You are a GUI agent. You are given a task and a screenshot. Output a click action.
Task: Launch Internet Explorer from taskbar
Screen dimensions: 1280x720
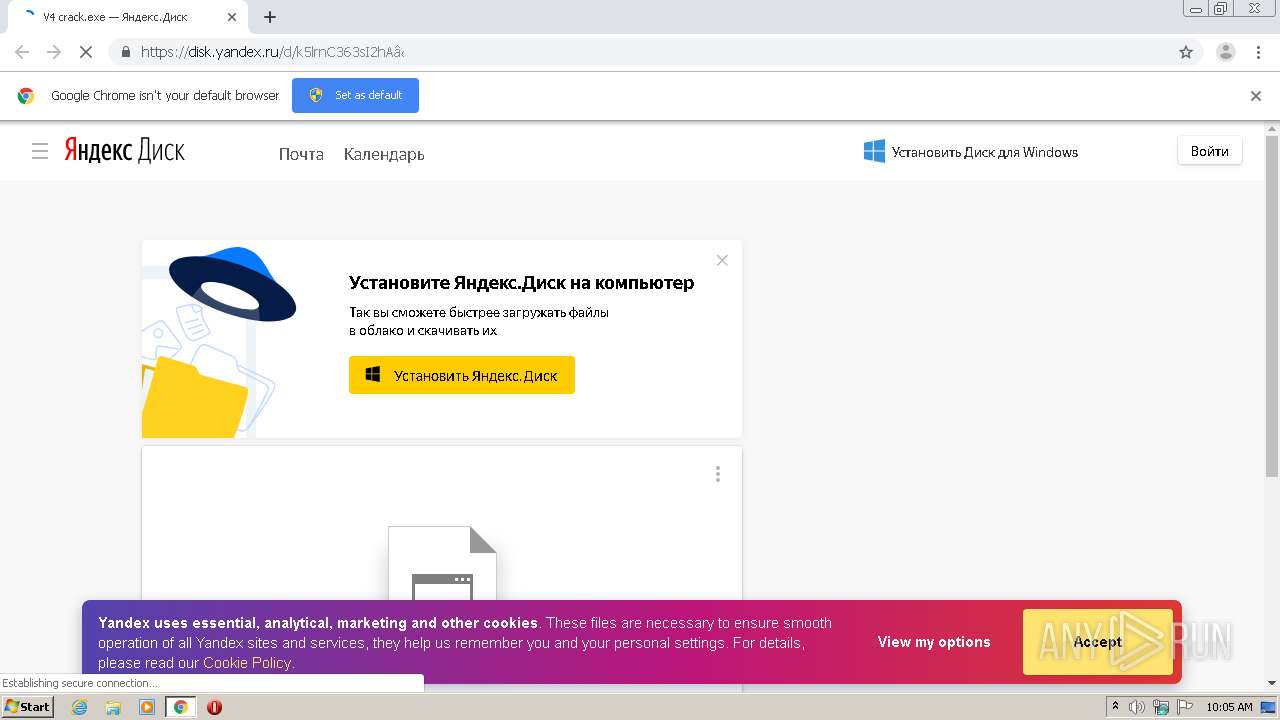click(80, 707)
